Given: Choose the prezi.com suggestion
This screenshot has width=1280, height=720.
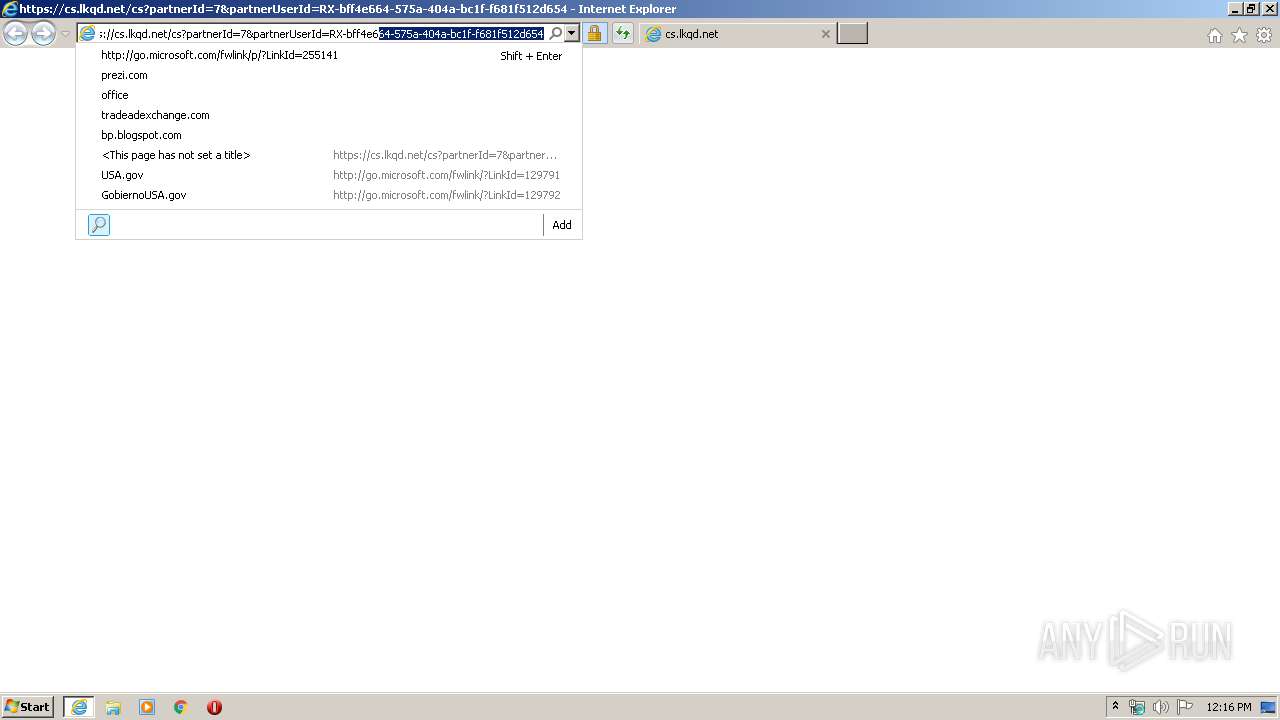Looking at the screenshot, I should click(x=328, y=75).
